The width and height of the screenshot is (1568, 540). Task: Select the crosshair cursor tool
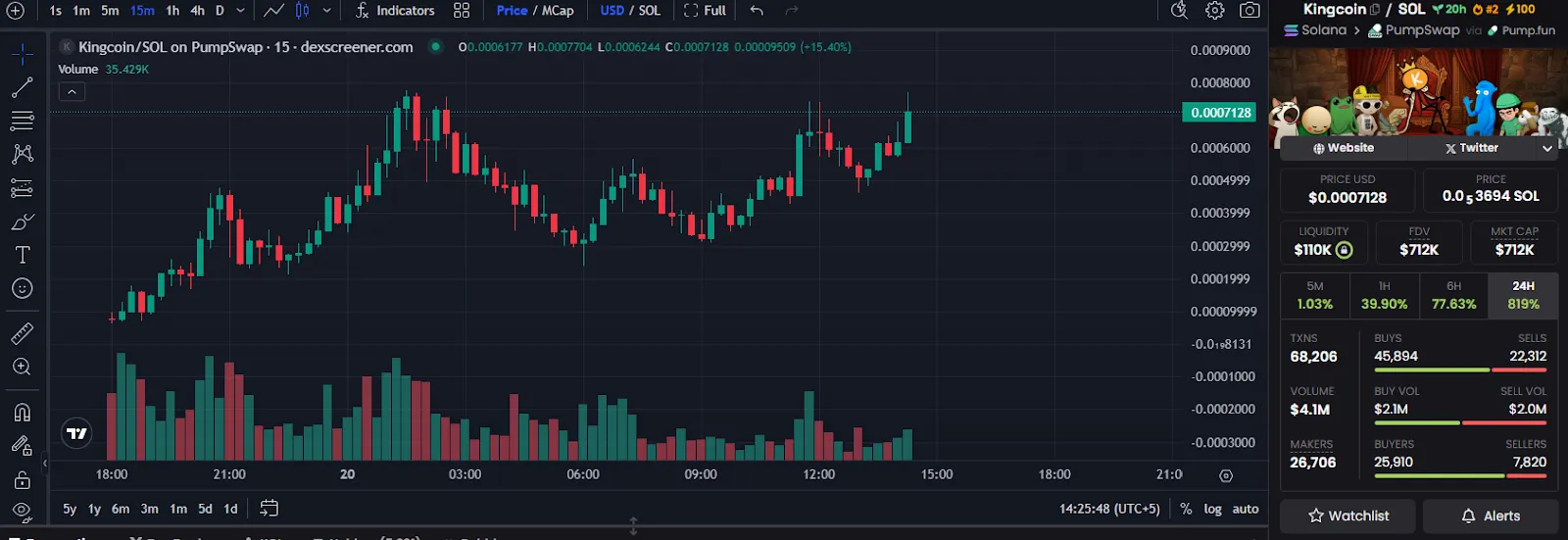coord(22,54)
